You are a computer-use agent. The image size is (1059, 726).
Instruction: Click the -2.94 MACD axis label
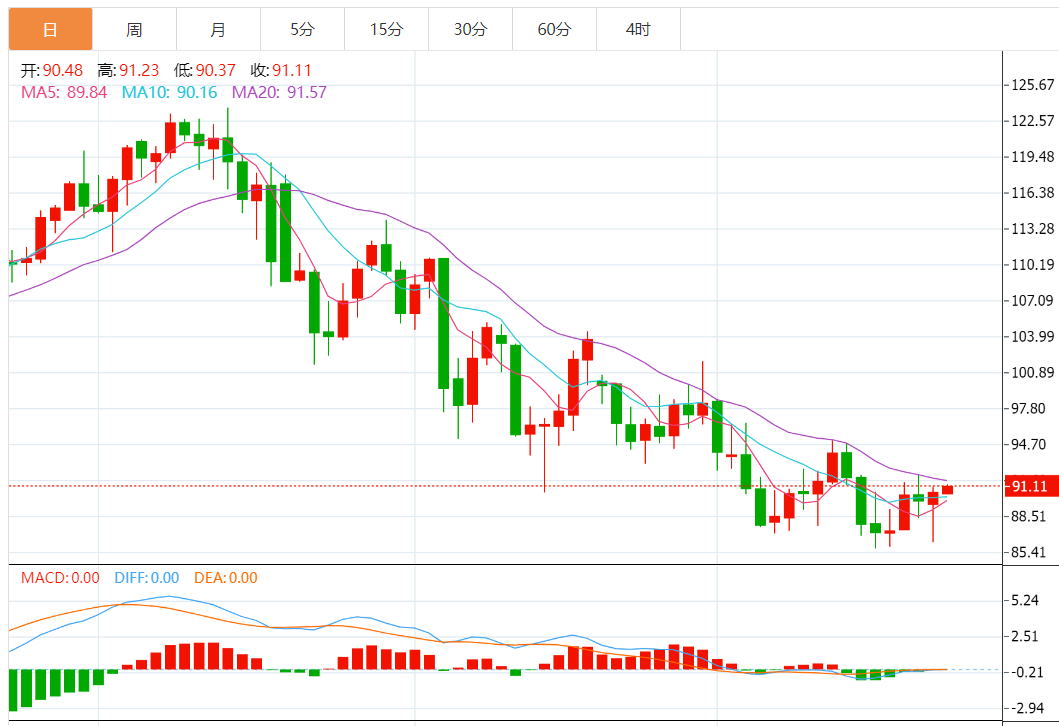click(x=1025, y=708)
